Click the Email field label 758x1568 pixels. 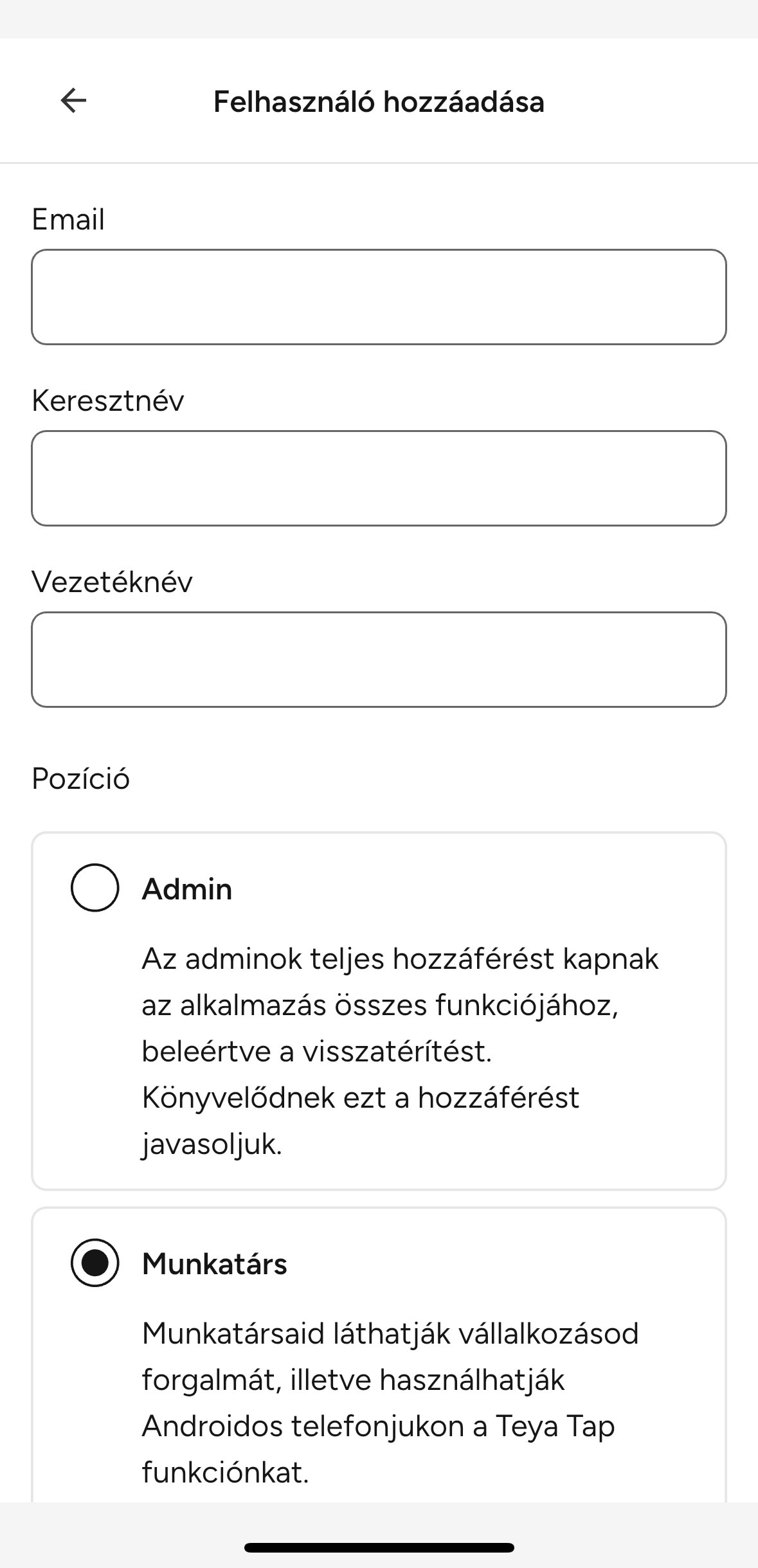click(68, 219)
